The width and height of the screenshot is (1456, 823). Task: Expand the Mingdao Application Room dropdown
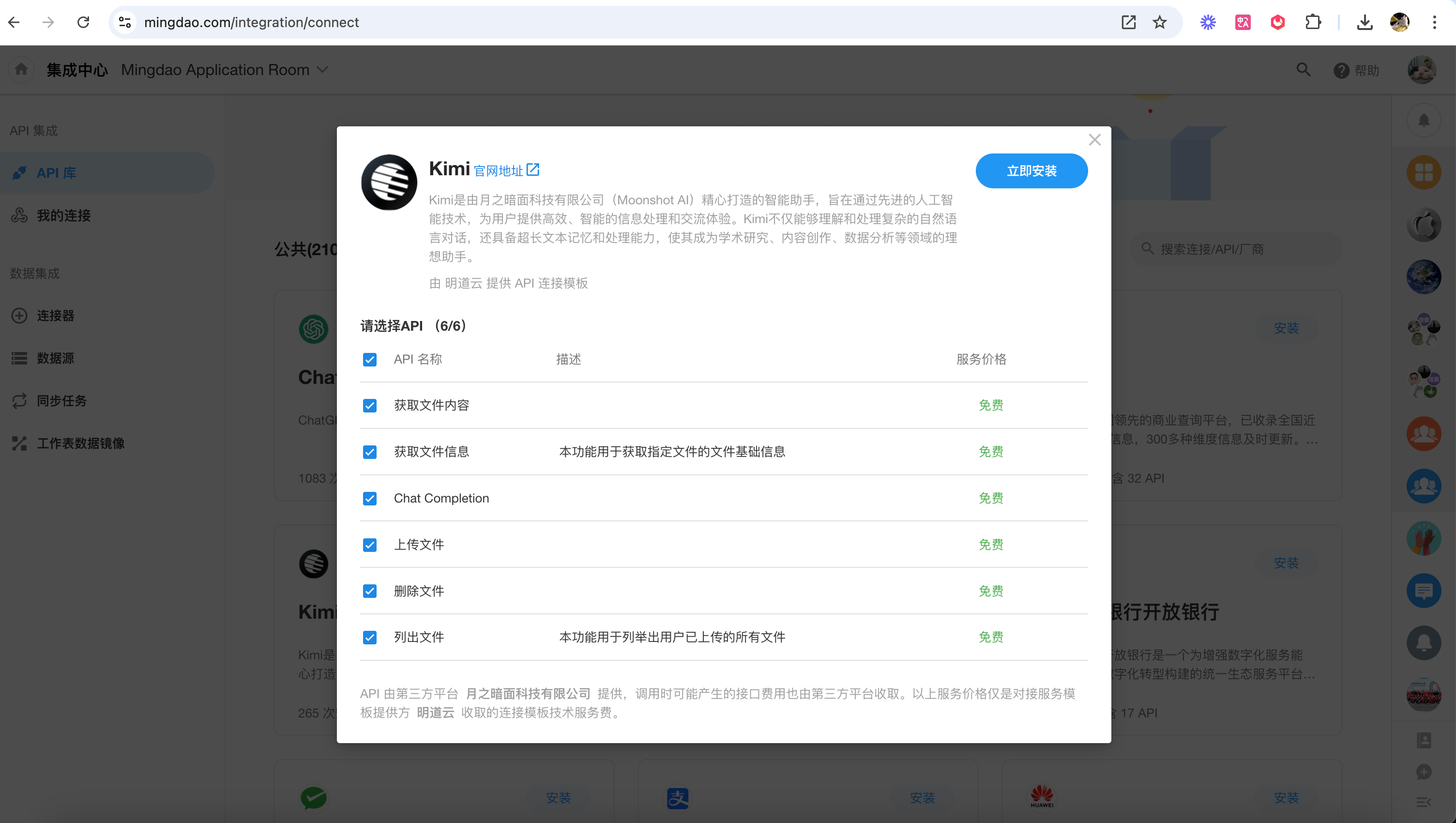(x=322, y=70)
